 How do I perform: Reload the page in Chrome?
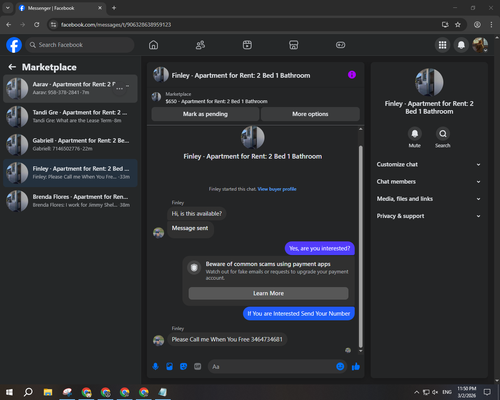[37, 25]
